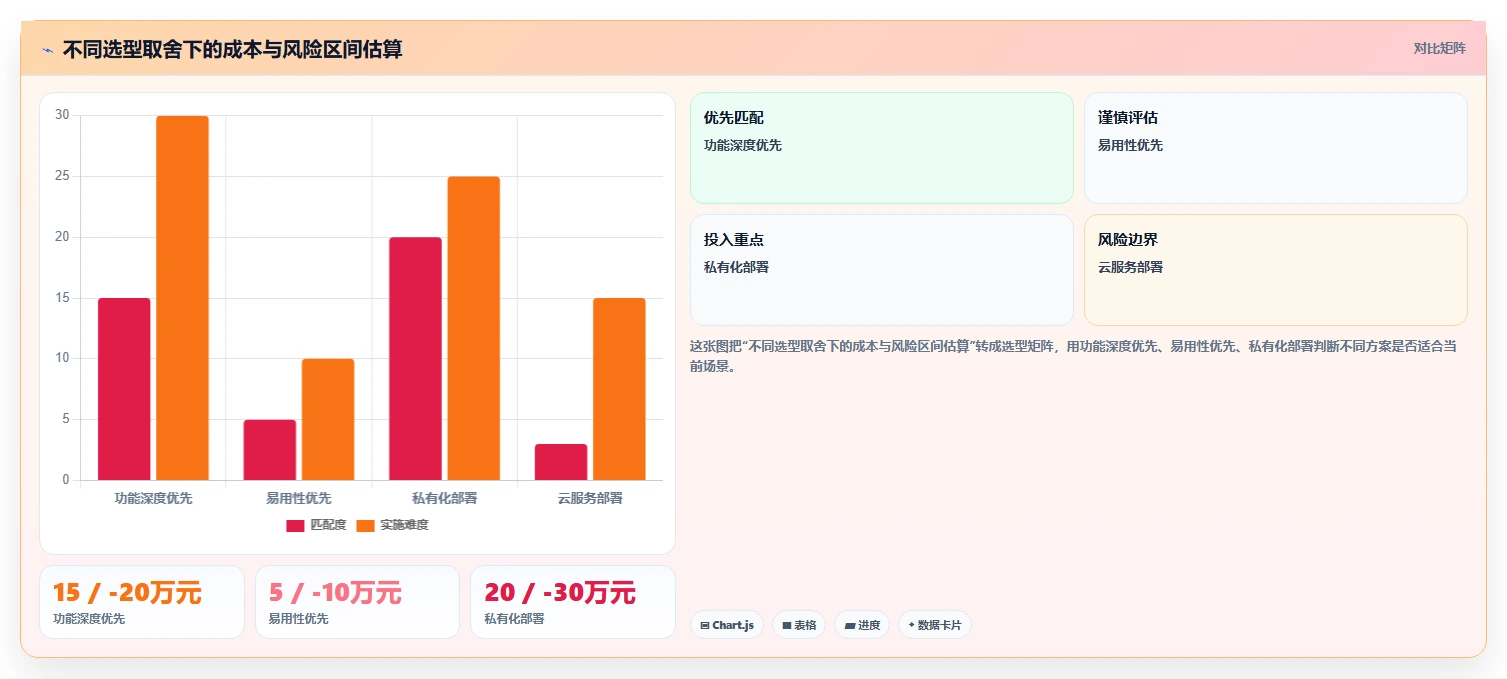Click the description paragraph starting 这张图把

[x=1073, y=356]
